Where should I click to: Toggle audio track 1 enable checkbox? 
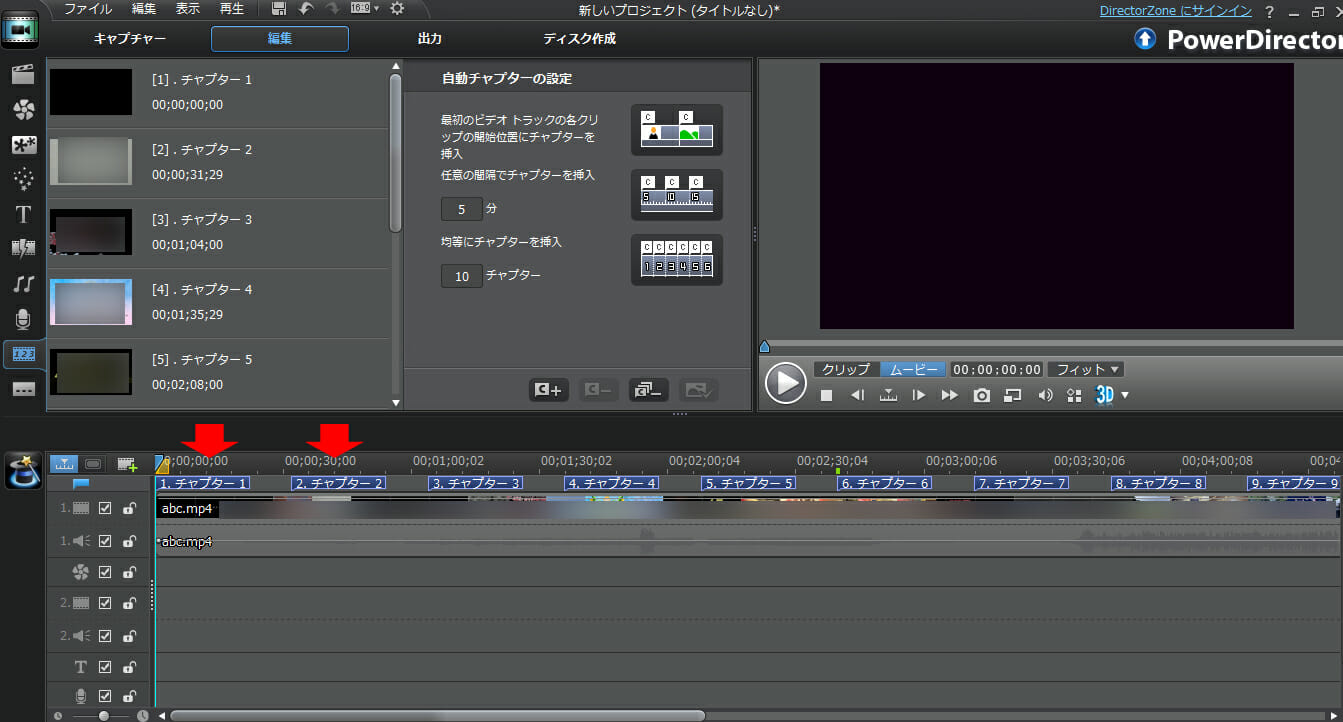pyautogui.click(x=105, y=541)
